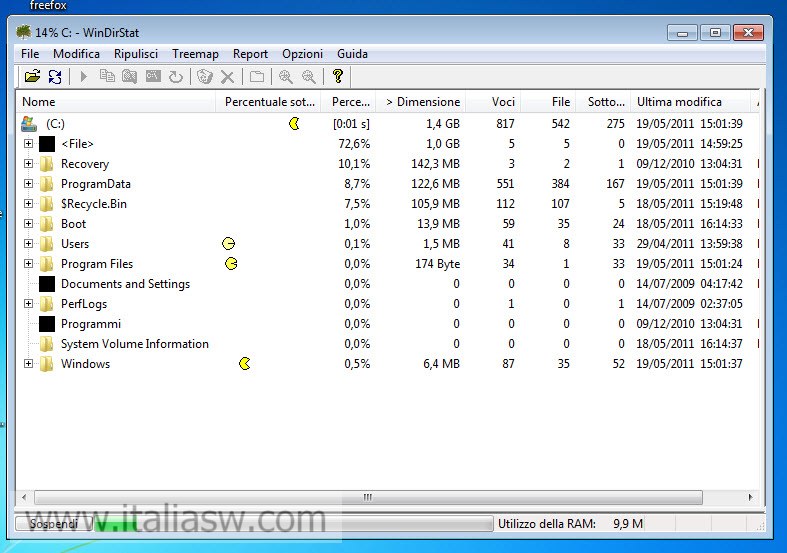Click the pacman icon in Users row
787x553 pixels.
[228, 243]
